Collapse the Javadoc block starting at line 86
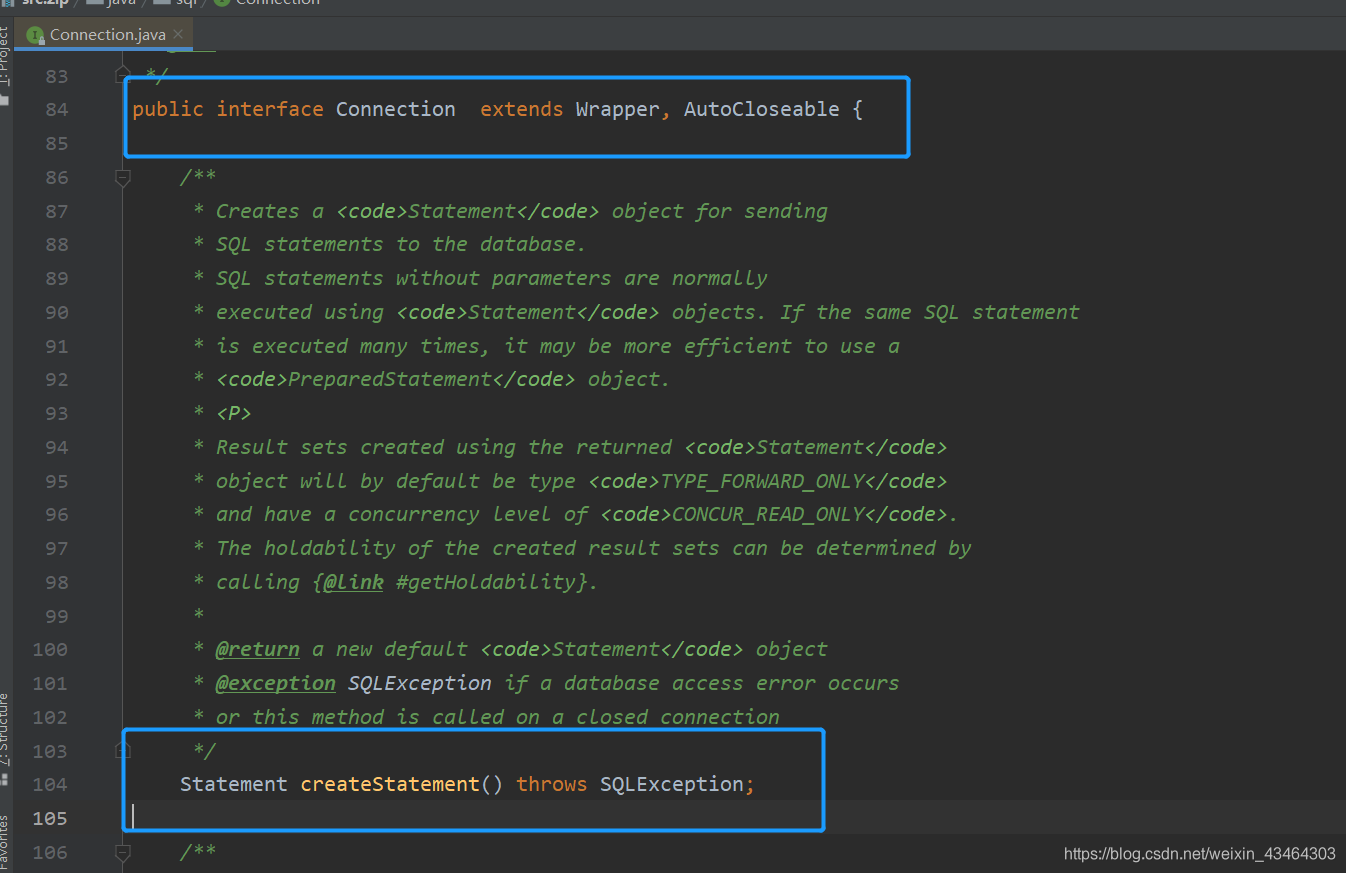Image resolution: width=1346 pixels, height=873 pixels. 123,178
